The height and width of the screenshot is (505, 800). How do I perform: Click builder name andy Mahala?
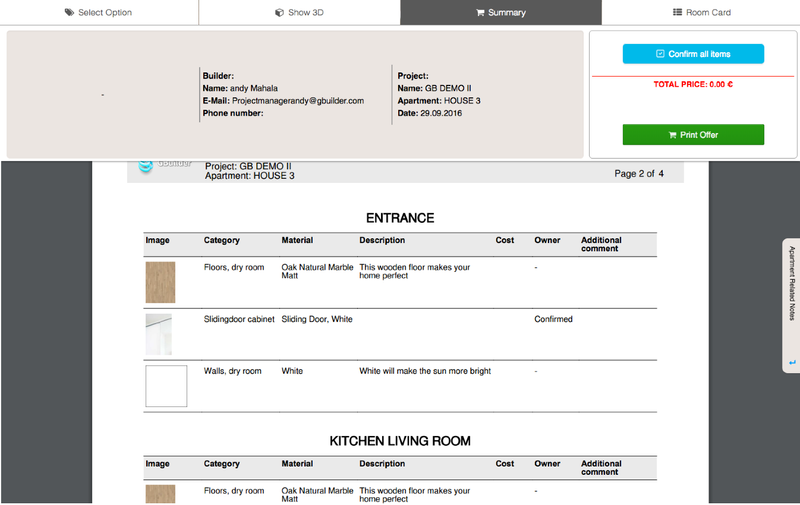pos(254,88)
